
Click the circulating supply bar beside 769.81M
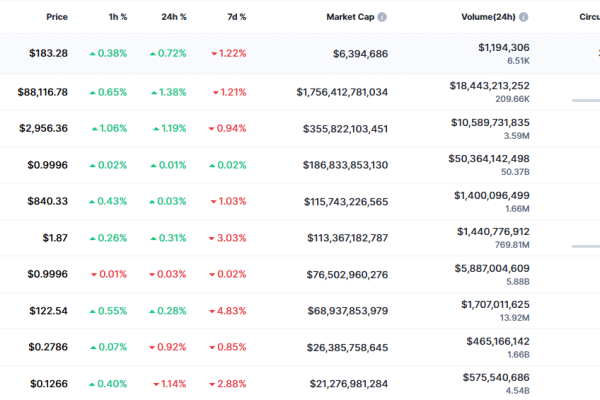click(x=586, y=246)
